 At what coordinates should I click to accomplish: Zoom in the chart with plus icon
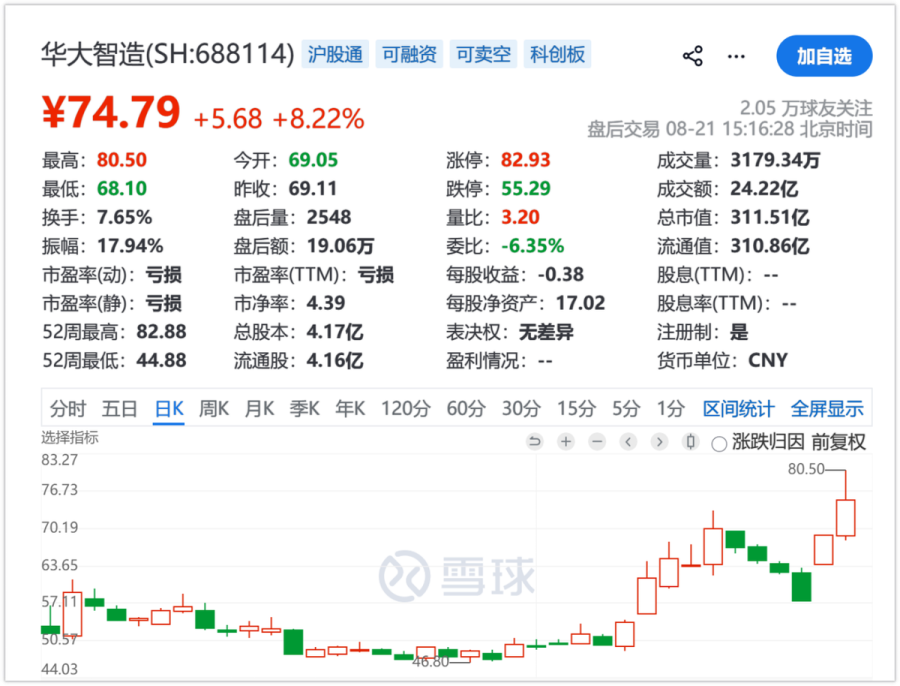pos(566,441)
